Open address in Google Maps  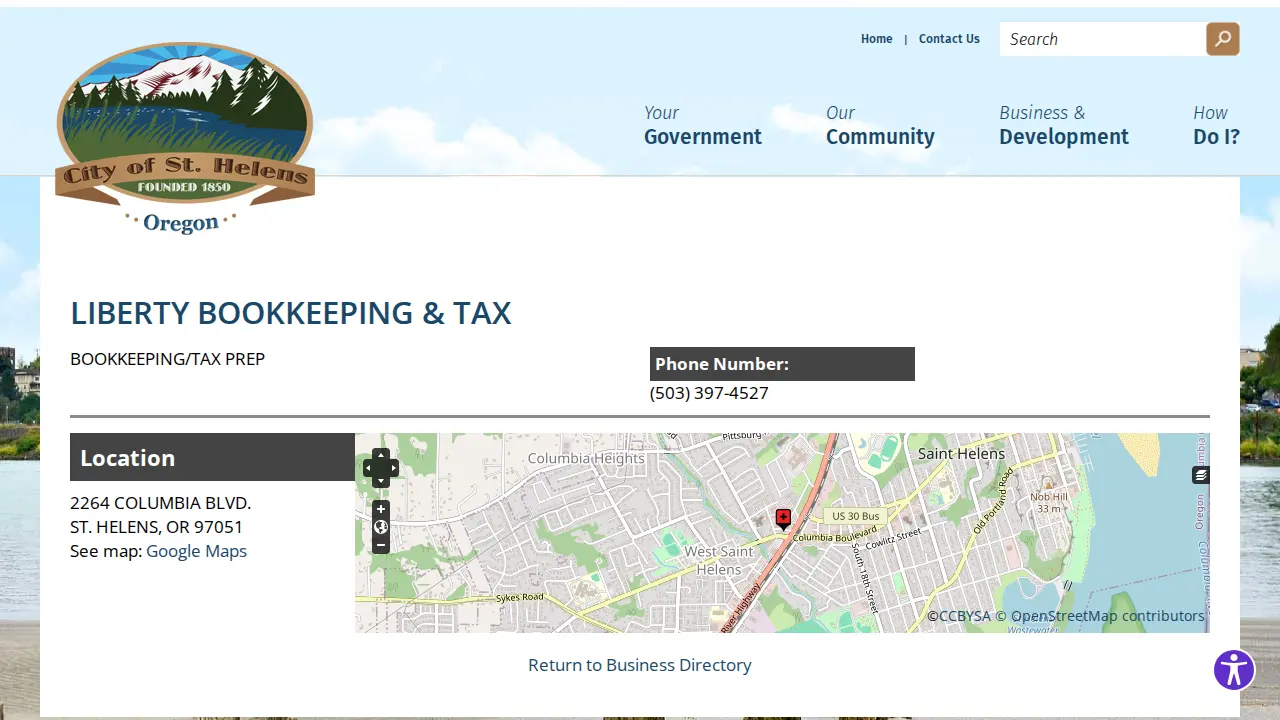tap(196, 551)
